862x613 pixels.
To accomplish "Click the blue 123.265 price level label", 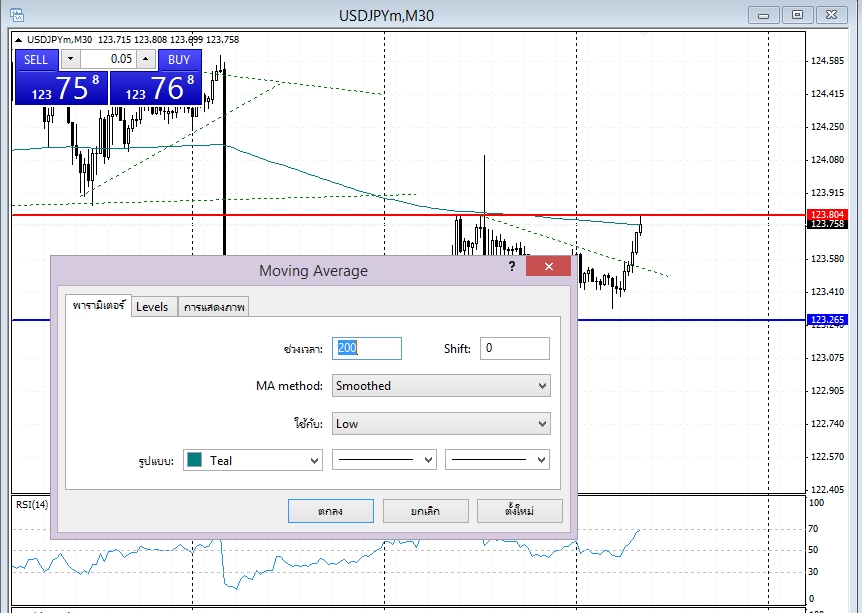I will (x=827, y=319).
